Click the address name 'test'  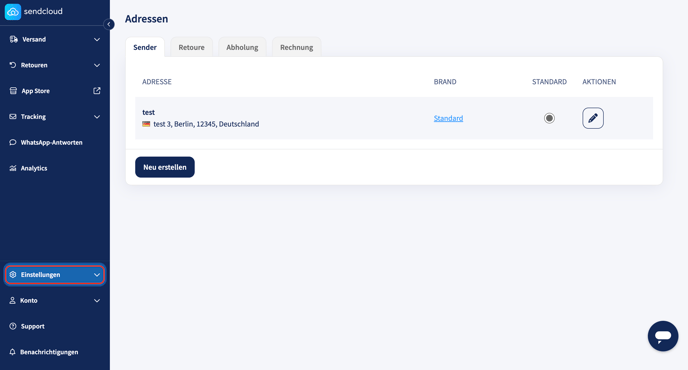coord(148,112)
